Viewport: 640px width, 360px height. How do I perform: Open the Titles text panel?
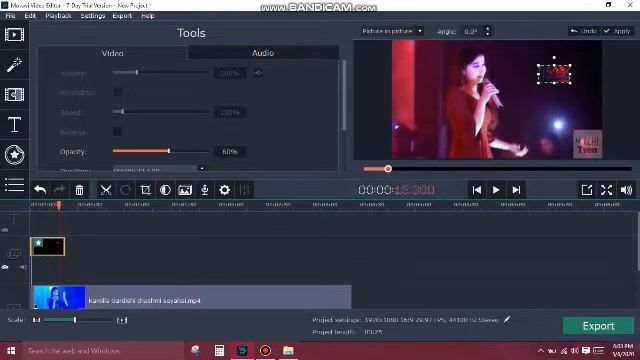[x=14, y=124]
